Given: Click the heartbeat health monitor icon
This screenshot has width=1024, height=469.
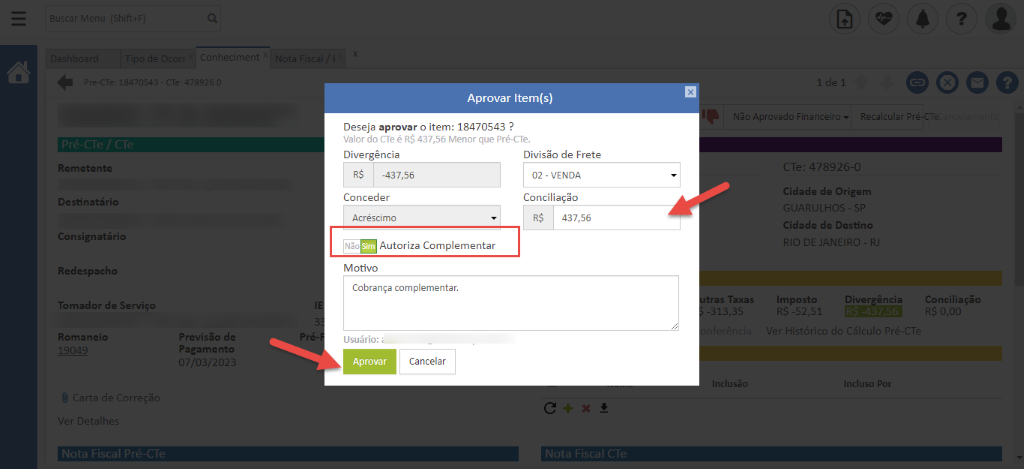Looking at the screenshot, I should coord(884,18).
